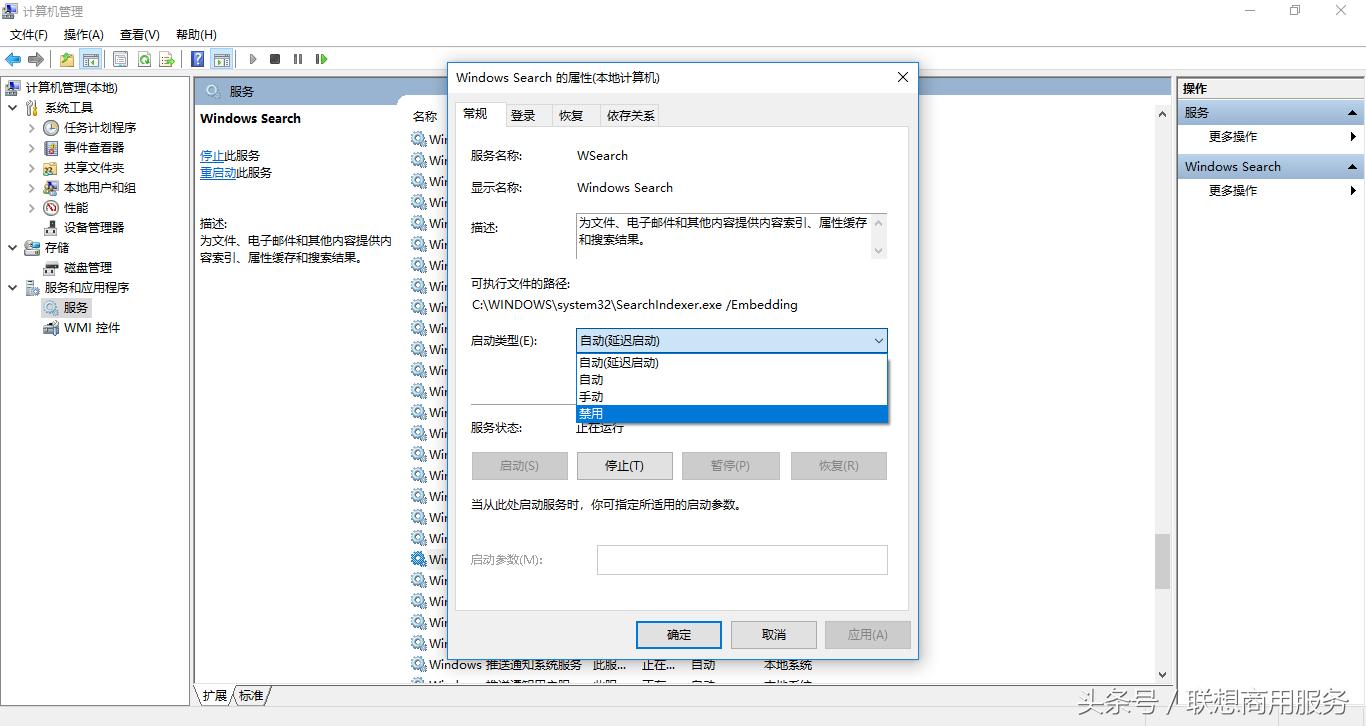1366x726 pixels.
Task: Click the Show/Hide console tree icon
Action: 91,58
